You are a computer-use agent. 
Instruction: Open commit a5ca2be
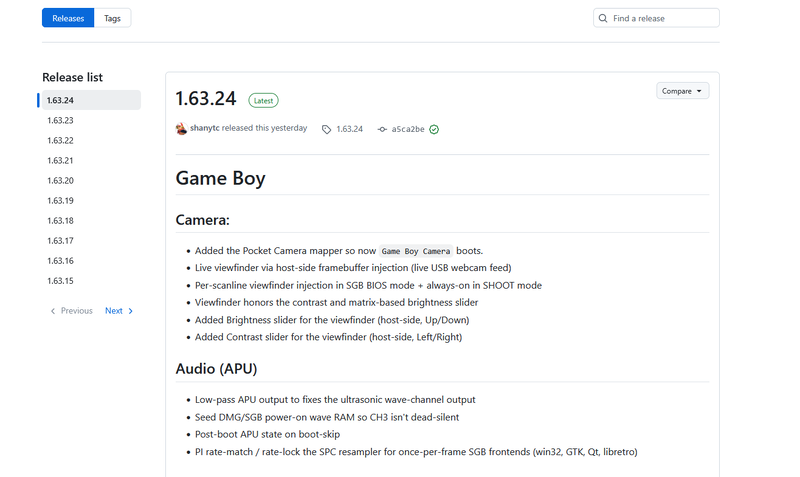408,129
